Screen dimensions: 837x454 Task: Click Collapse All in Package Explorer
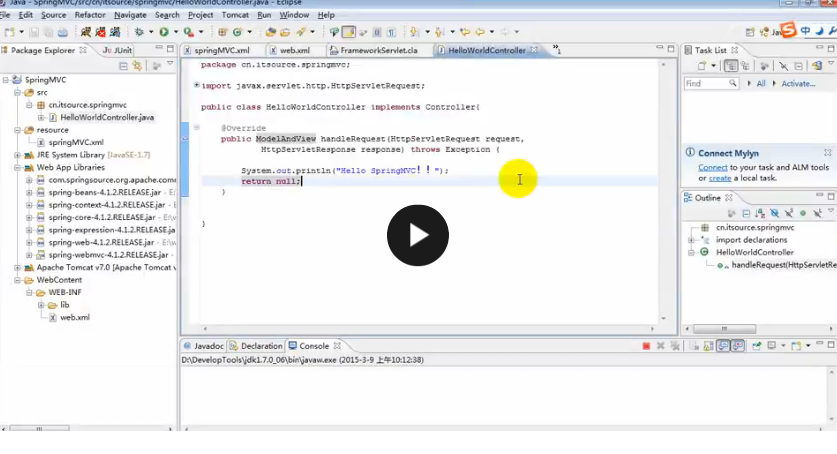(123, 66)
